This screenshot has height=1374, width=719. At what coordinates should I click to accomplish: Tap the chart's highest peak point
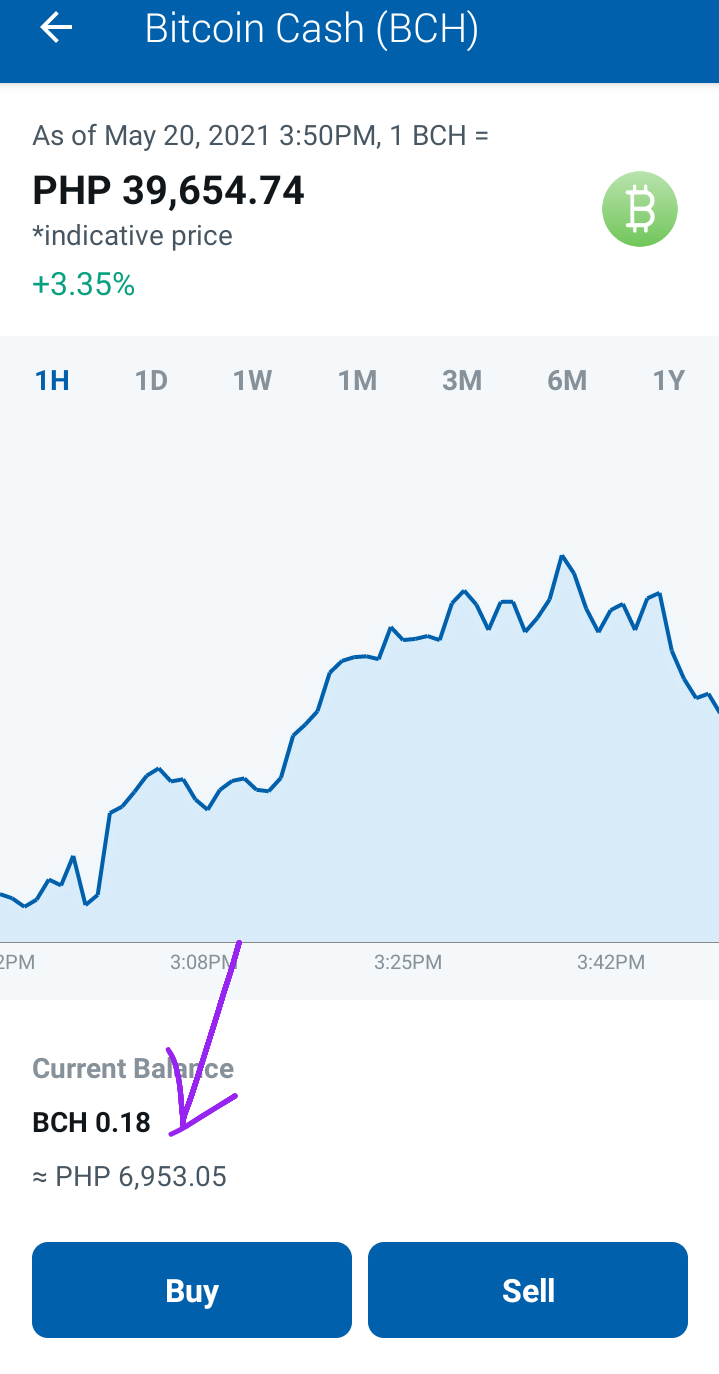[x=562, y=556]
